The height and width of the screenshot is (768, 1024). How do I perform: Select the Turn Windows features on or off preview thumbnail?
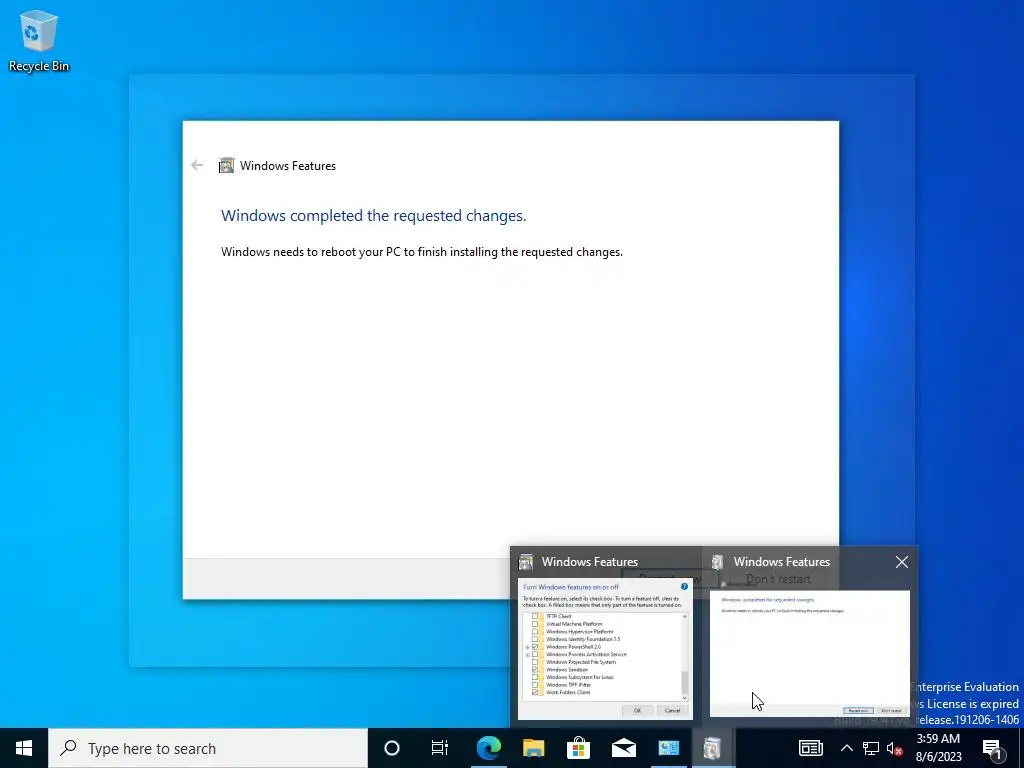[605, 648]
